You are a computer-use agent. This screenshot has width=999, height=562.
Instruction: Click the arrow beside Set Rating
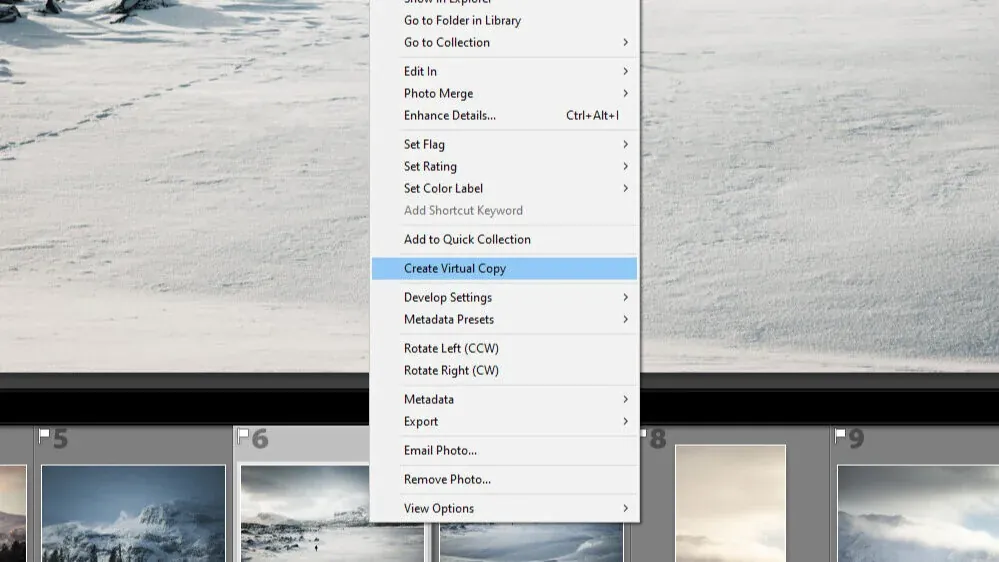pos(626,166)
